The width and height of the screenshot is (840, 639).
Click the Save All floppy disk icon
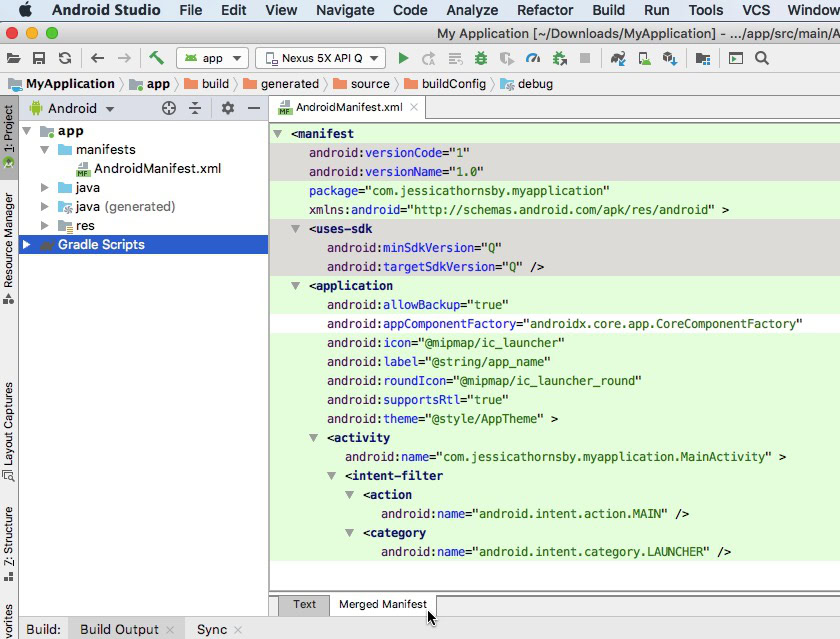[x=39, y=58]
